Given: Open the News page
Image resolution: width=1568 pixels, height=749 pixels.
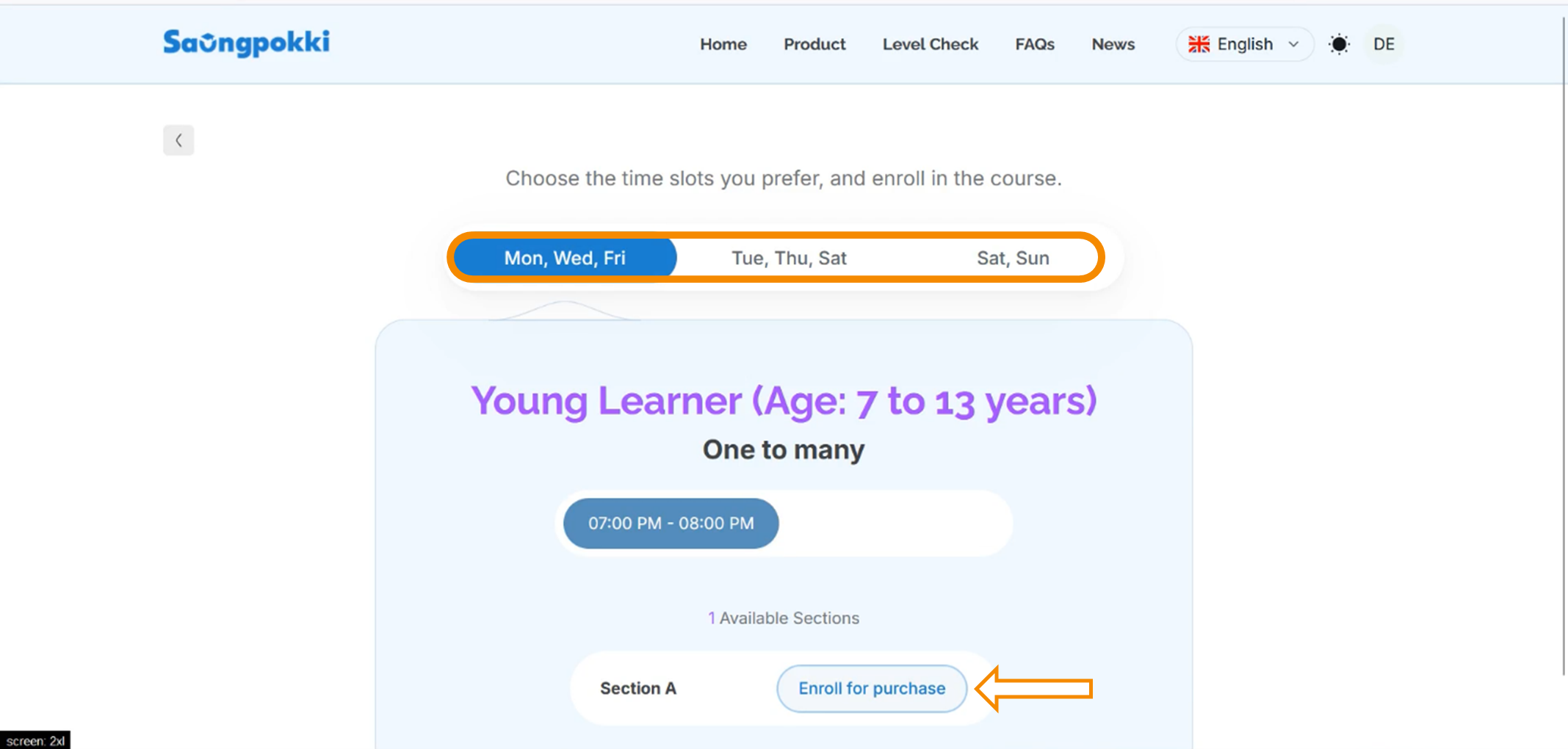Looking at the screenshot, I should [1113, 44].
